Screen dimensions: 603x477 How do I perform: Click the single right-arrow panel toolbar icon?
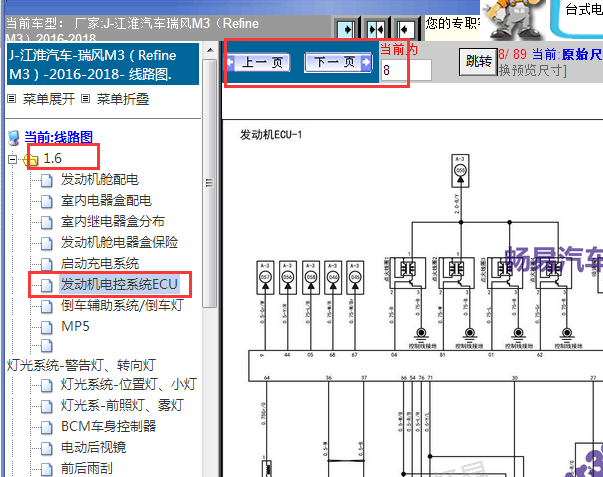click(346, 29)
